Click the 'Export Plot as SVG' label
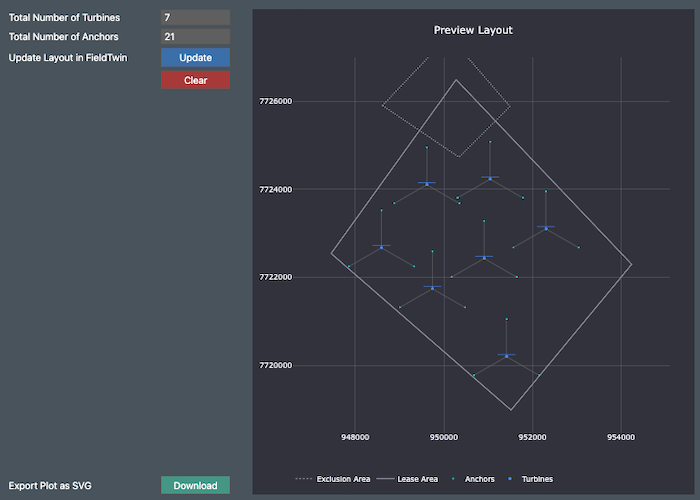 click(x=50, y=485)
